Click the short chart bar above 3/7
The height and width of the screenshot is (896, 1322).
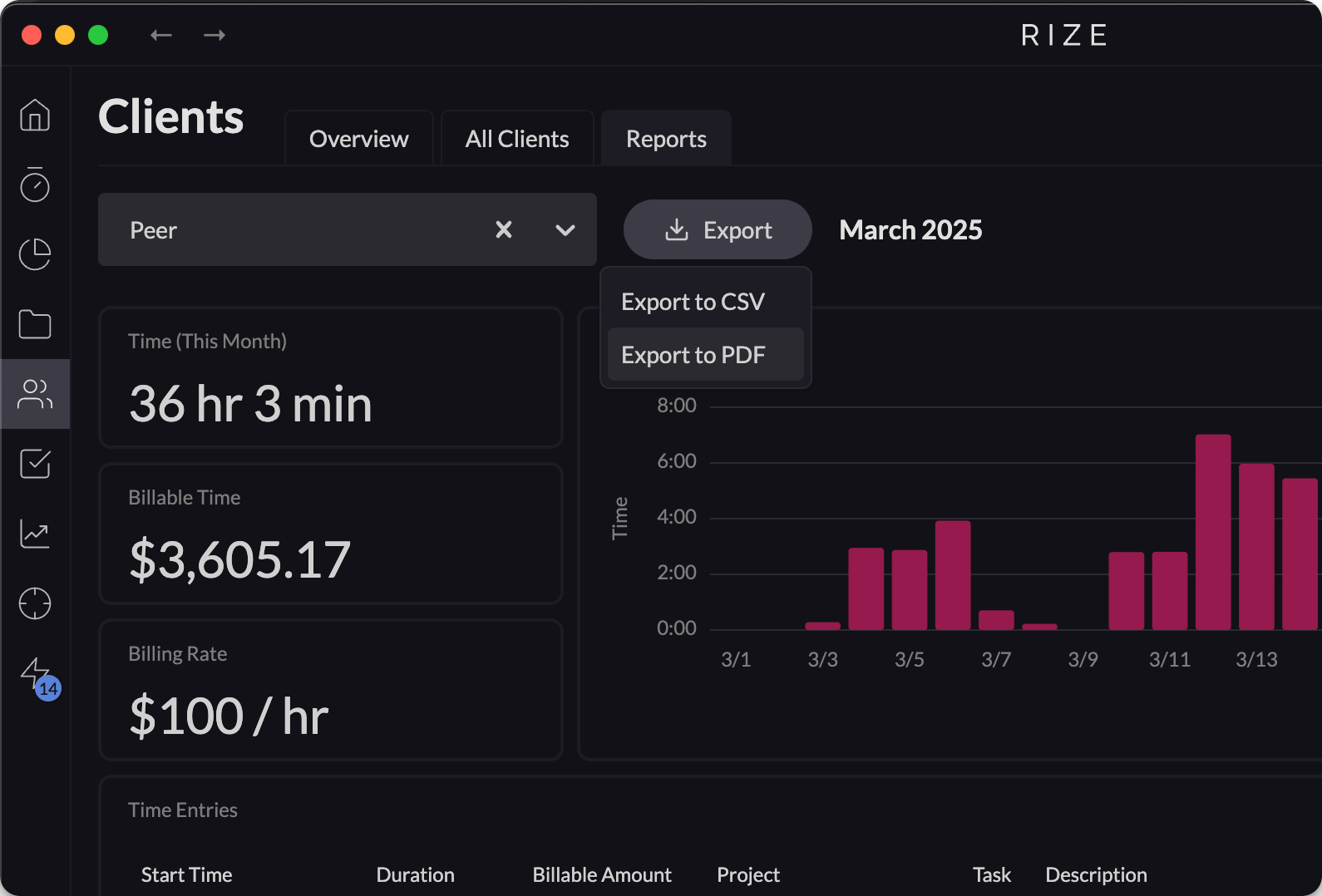coord(996,620)
